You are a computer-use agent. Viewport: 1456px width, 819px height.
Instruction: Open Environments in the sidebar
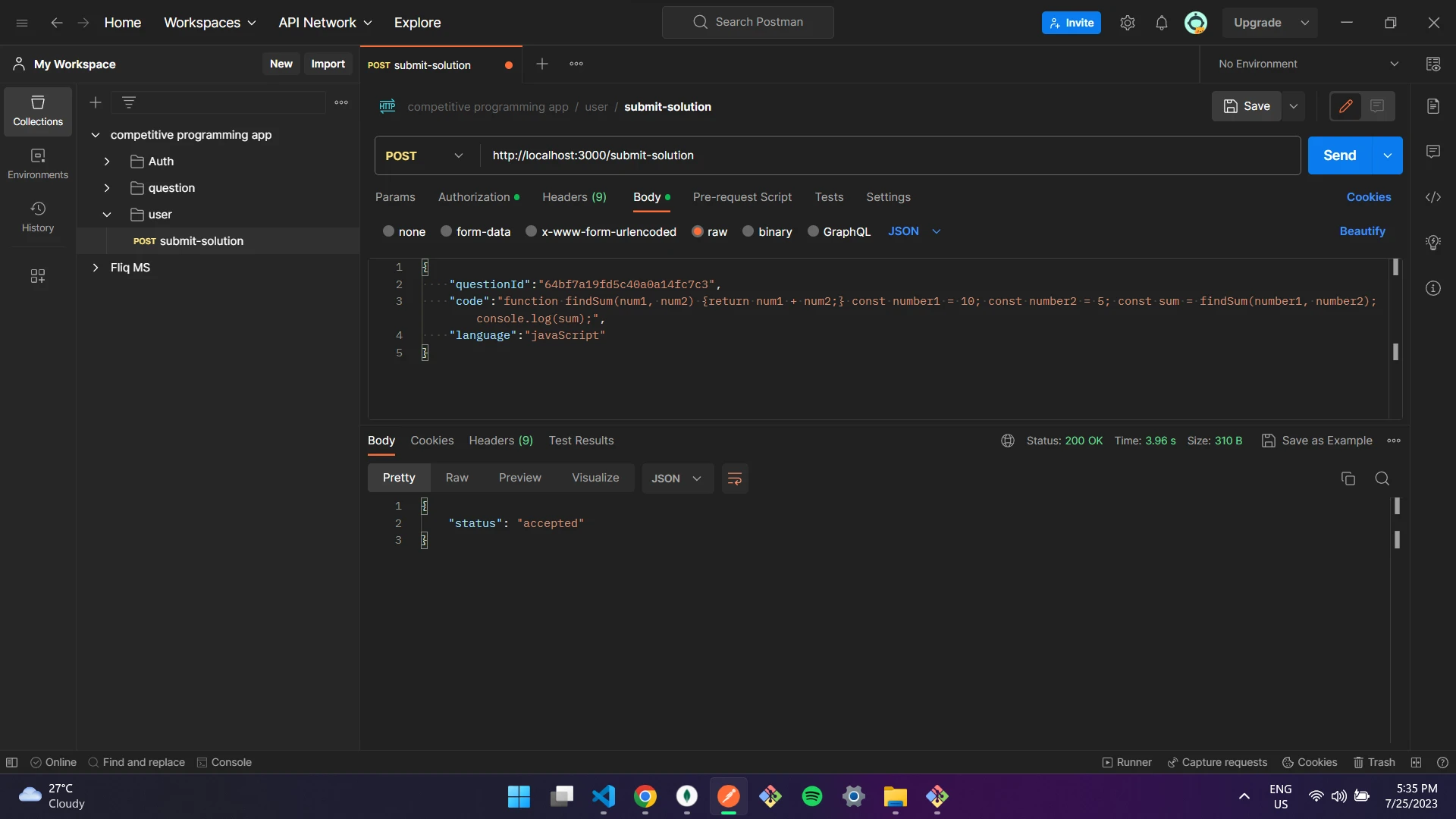pos(38,165)
